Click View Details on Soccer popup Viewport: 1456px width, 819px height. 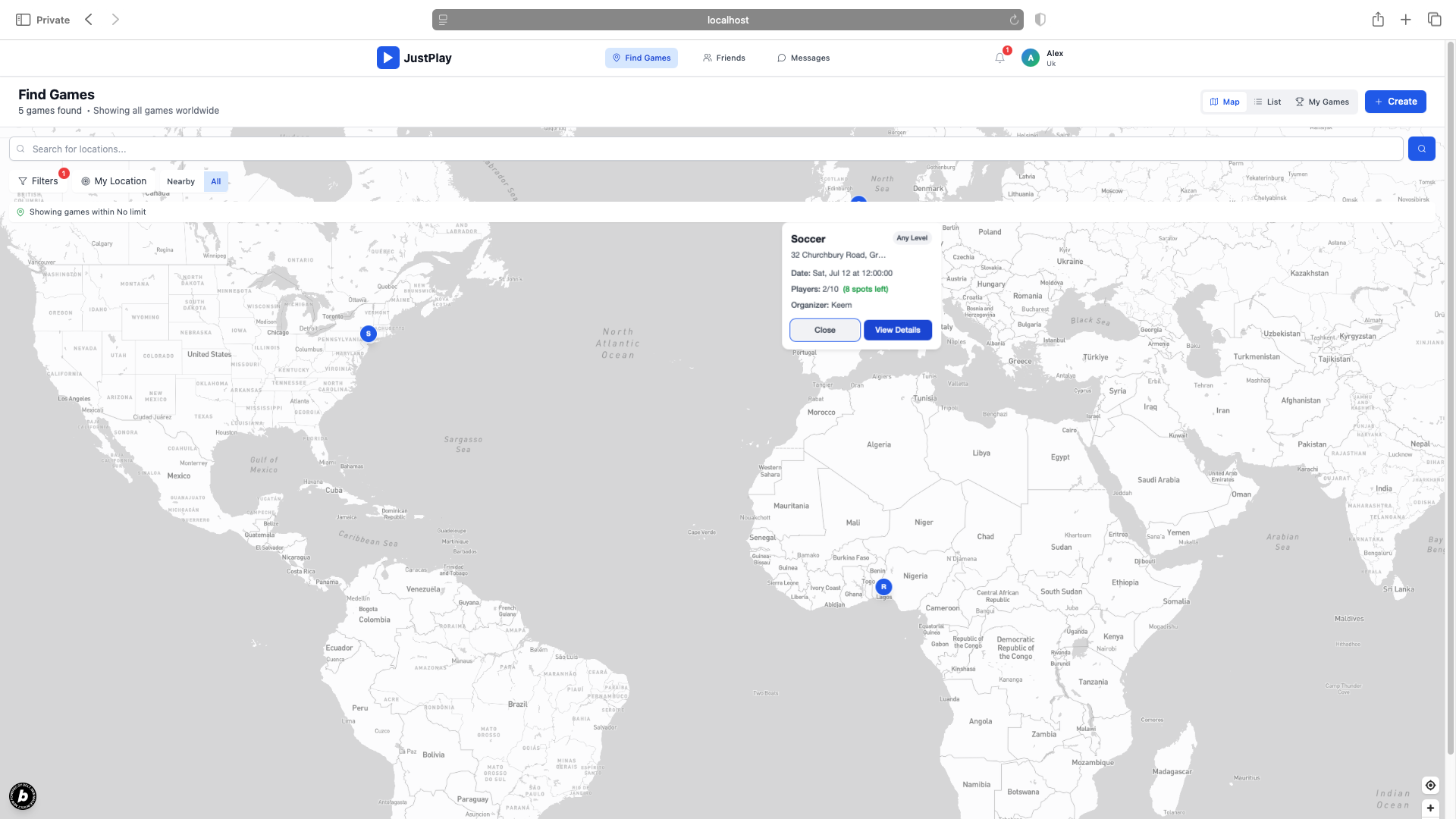pos(897,330)
